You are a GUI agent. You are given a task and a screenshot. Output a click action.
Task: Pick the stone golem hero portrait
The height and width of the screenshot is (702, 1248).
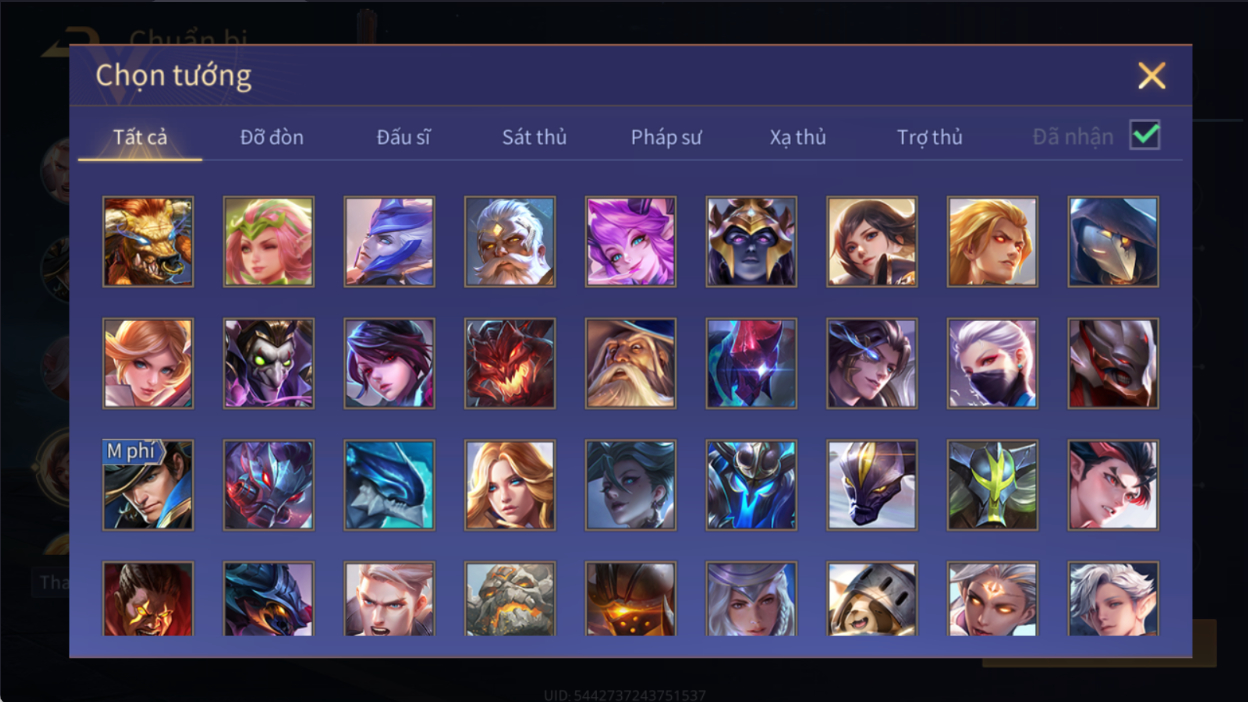pos(510,599)
